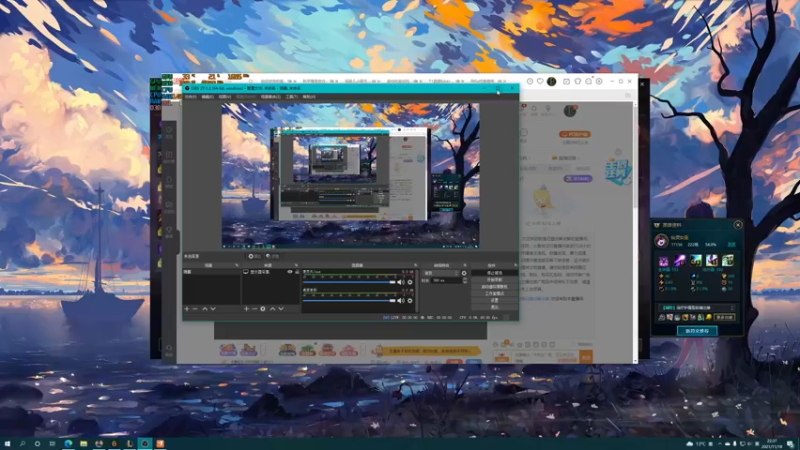The width and height of the screenshot is (800, 450).
Task: Open the 视图(V) menu in OBS
Action: [225, 97]
